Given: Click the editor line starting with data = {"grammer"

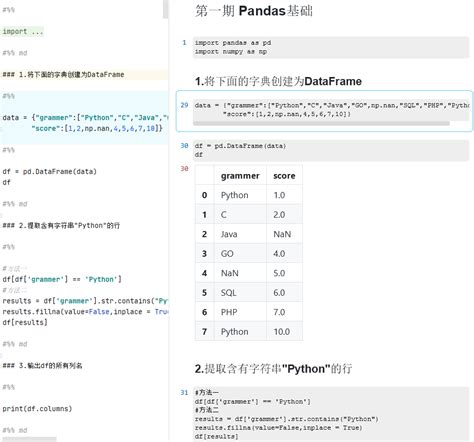Looking at the screenshot, I should click(85, 118).
